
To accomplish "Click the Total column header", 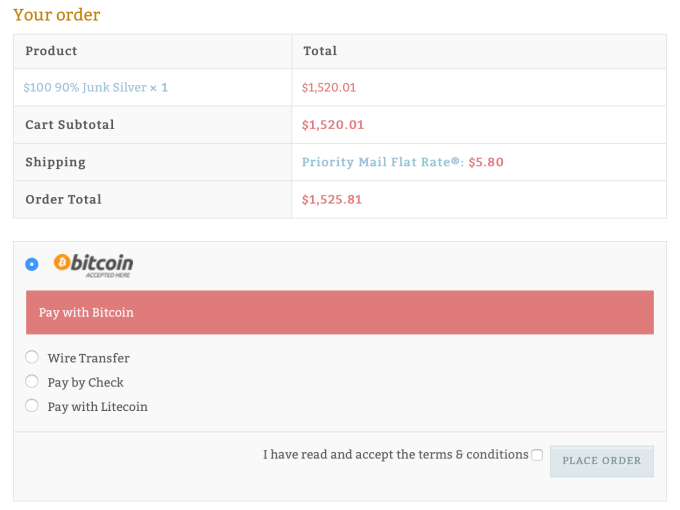I will 320,51.
